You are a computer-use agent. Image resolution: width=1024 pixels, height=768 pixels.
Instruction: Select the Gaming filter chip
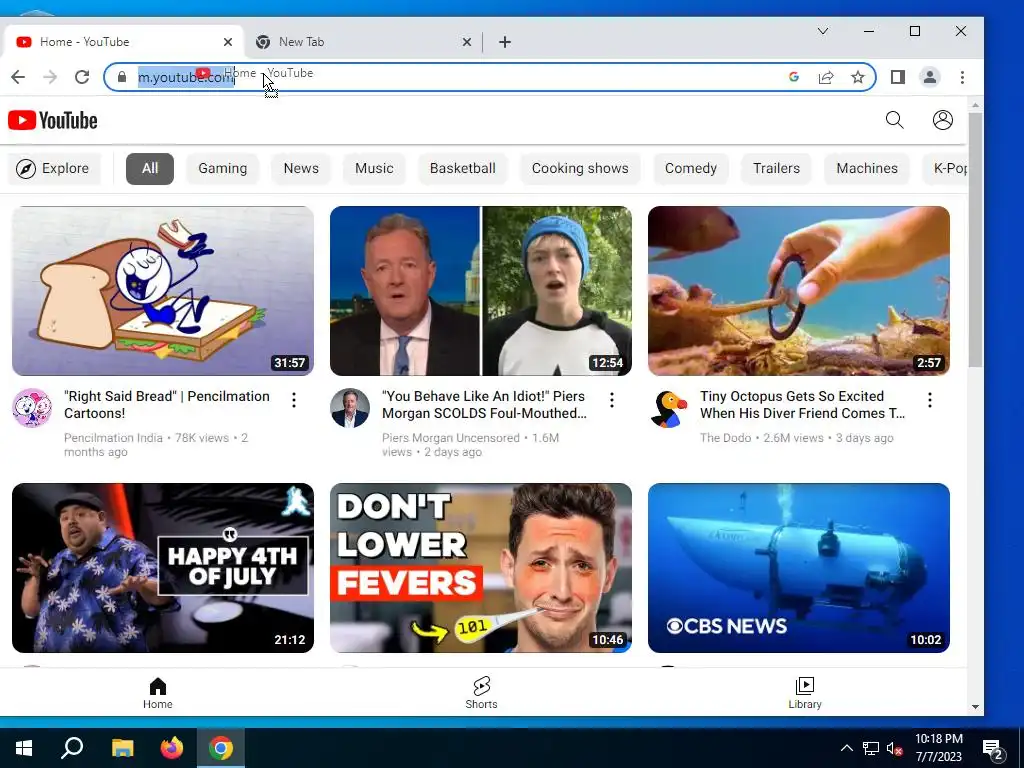point(223,168)
